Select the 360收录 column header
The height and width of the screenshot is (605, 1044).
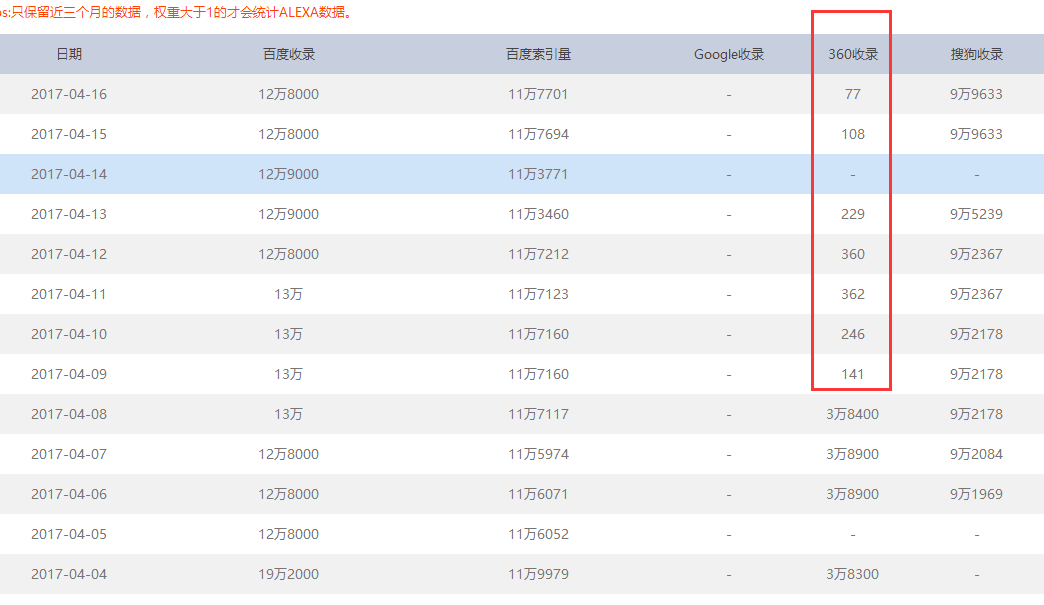click(x=853, y=54)
